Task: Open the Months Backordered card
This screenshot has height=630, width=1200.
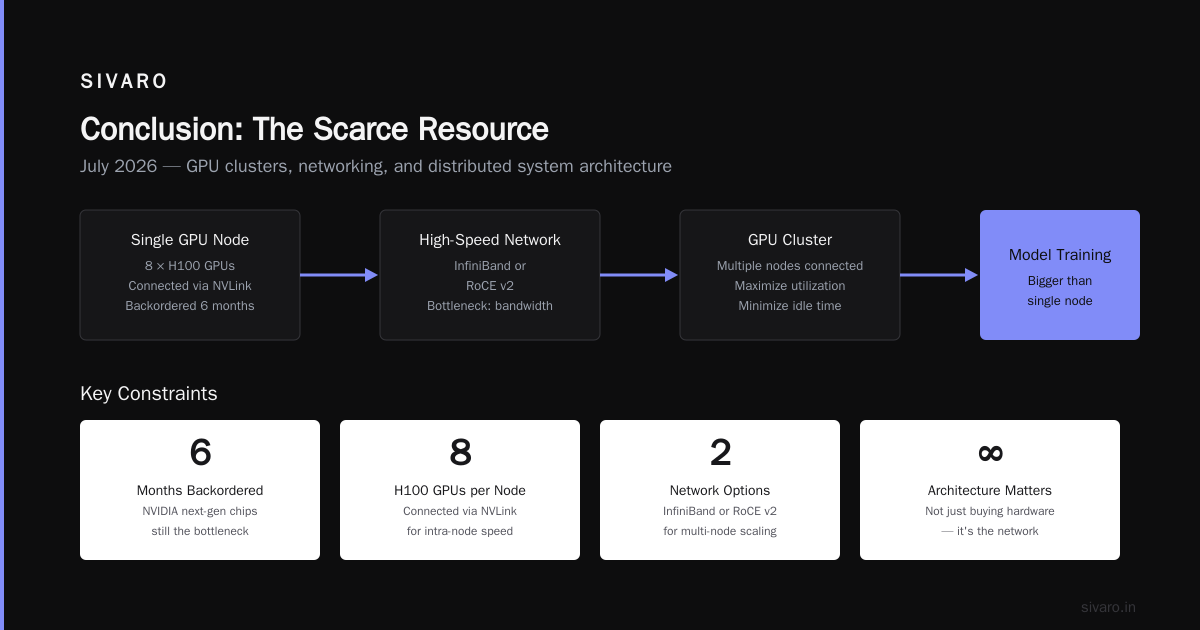Action: click(200, 490)
